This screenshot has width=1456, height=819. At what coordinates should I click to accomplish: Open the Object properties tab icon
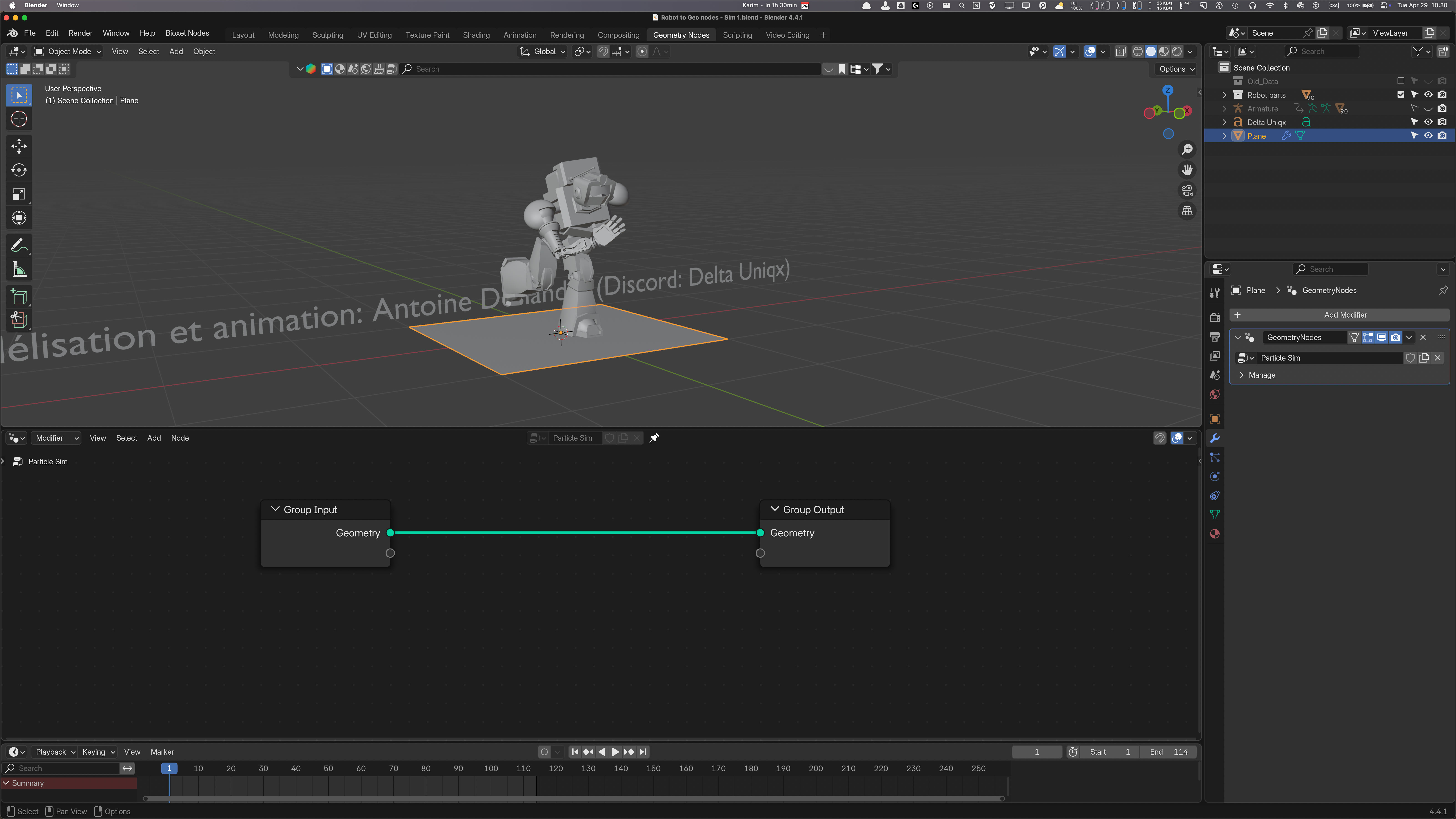click(1215, 419)
